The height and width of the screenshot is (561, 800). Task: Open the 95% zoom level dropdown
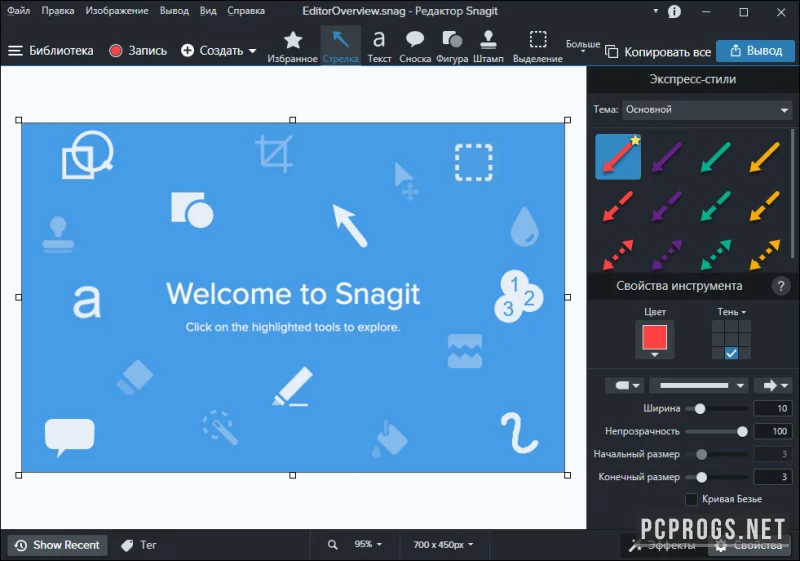pos(368,545)
